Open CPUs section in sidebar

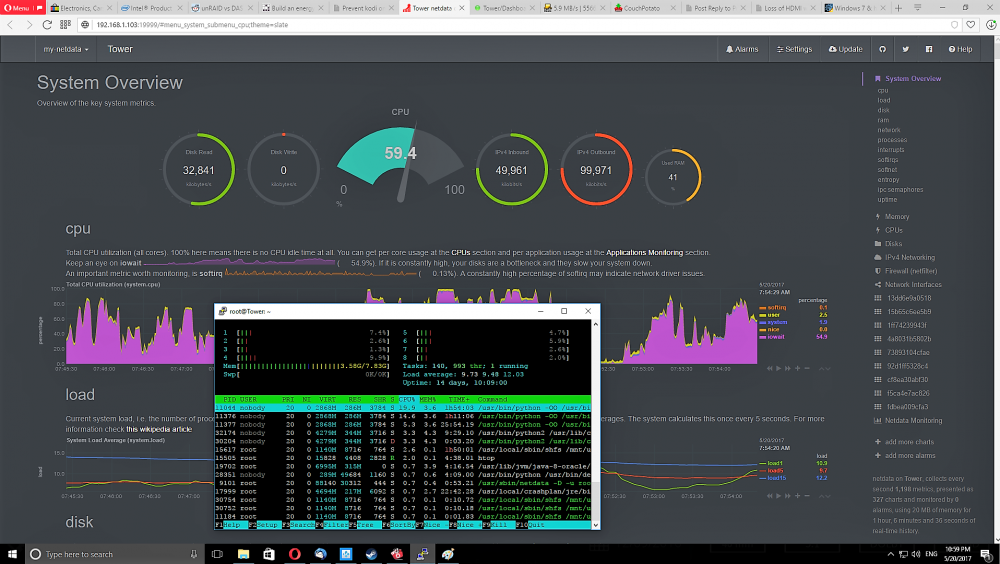tap(893, 230)
